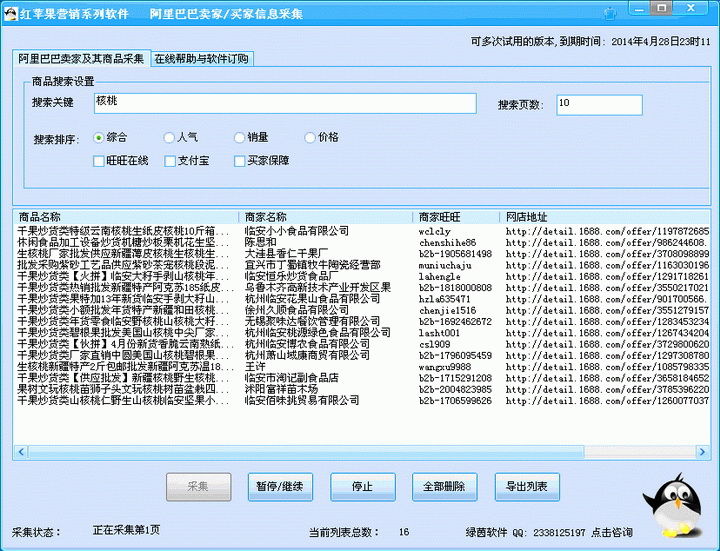
Task: Click the wangwang ID lahengle
Action: (x=439, y=276)
